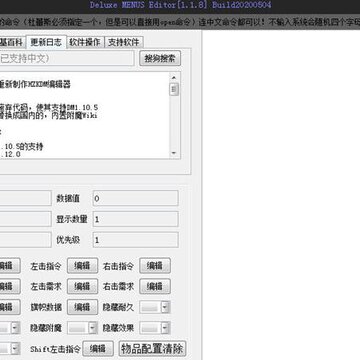
Task: Edit the 旗帜数据 banner data
Action: 82,307
